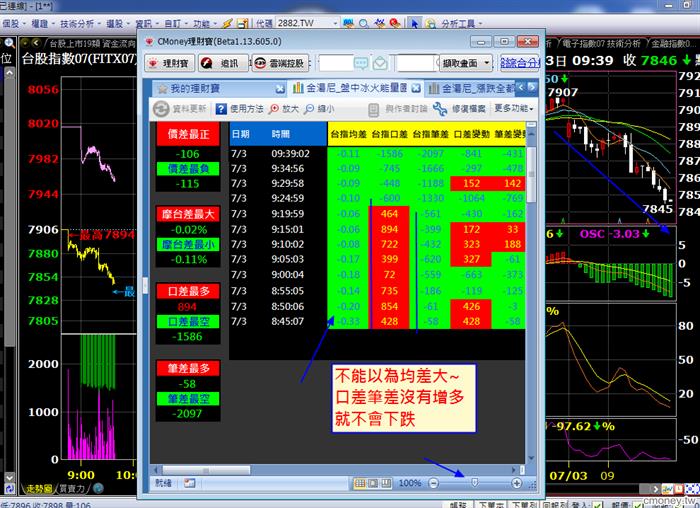Select the 電子指數07 技術分析 tab
Viewport: 700px width, 508px height.
click(602, 43)
